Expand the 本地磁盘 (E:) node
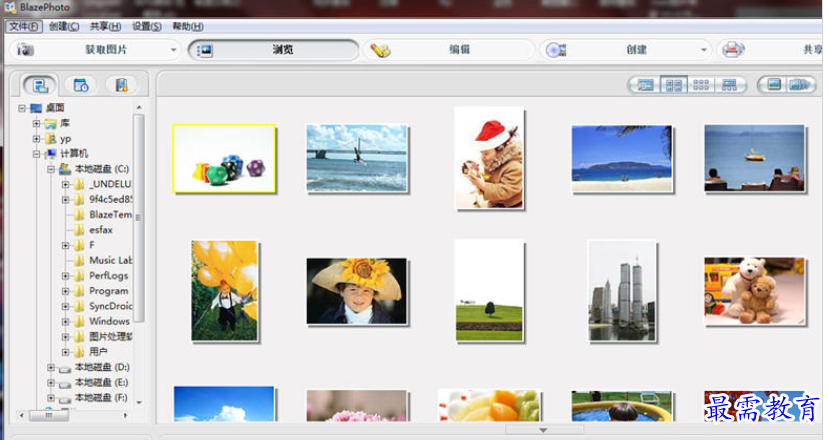 click(51, 382)
